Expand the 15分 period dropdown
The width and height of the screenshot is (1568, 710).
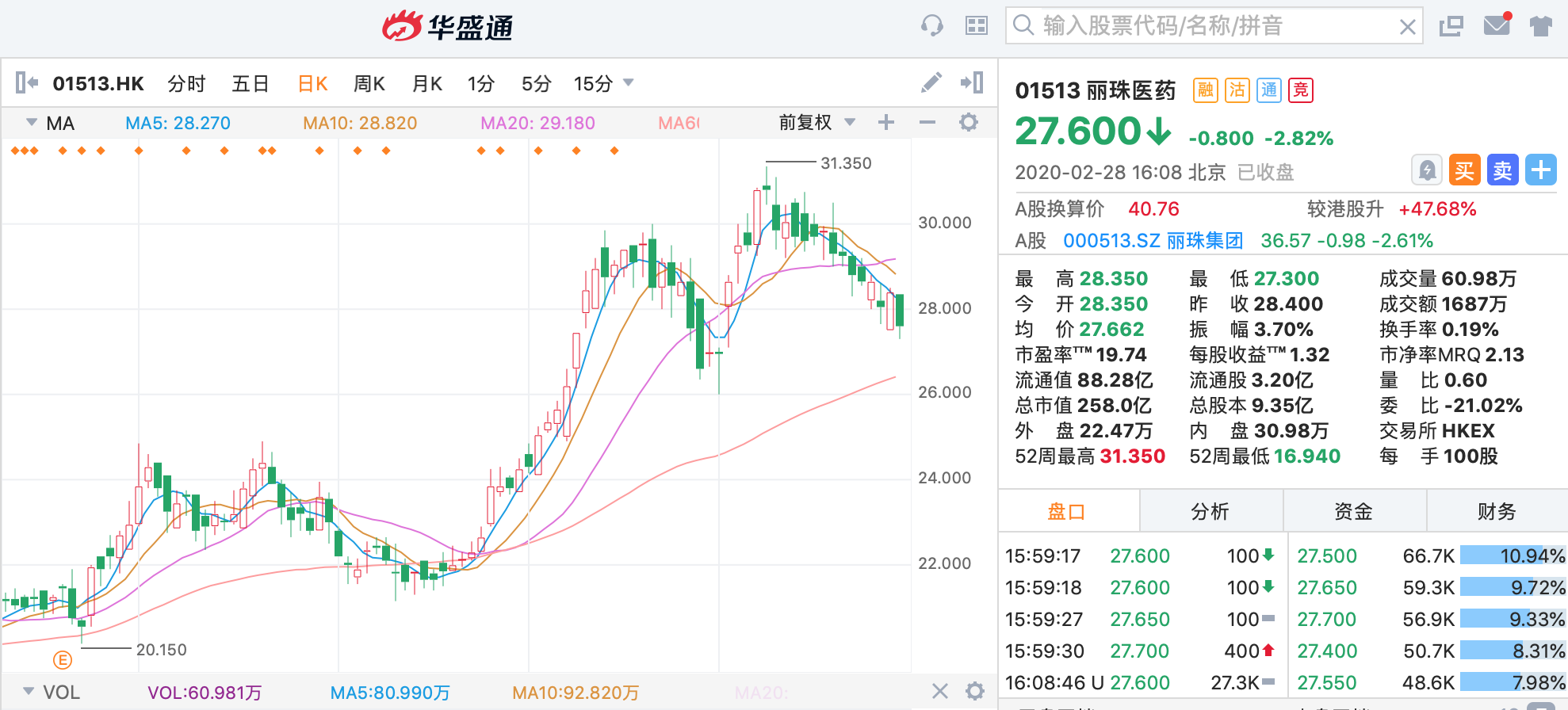coord(629,82)
